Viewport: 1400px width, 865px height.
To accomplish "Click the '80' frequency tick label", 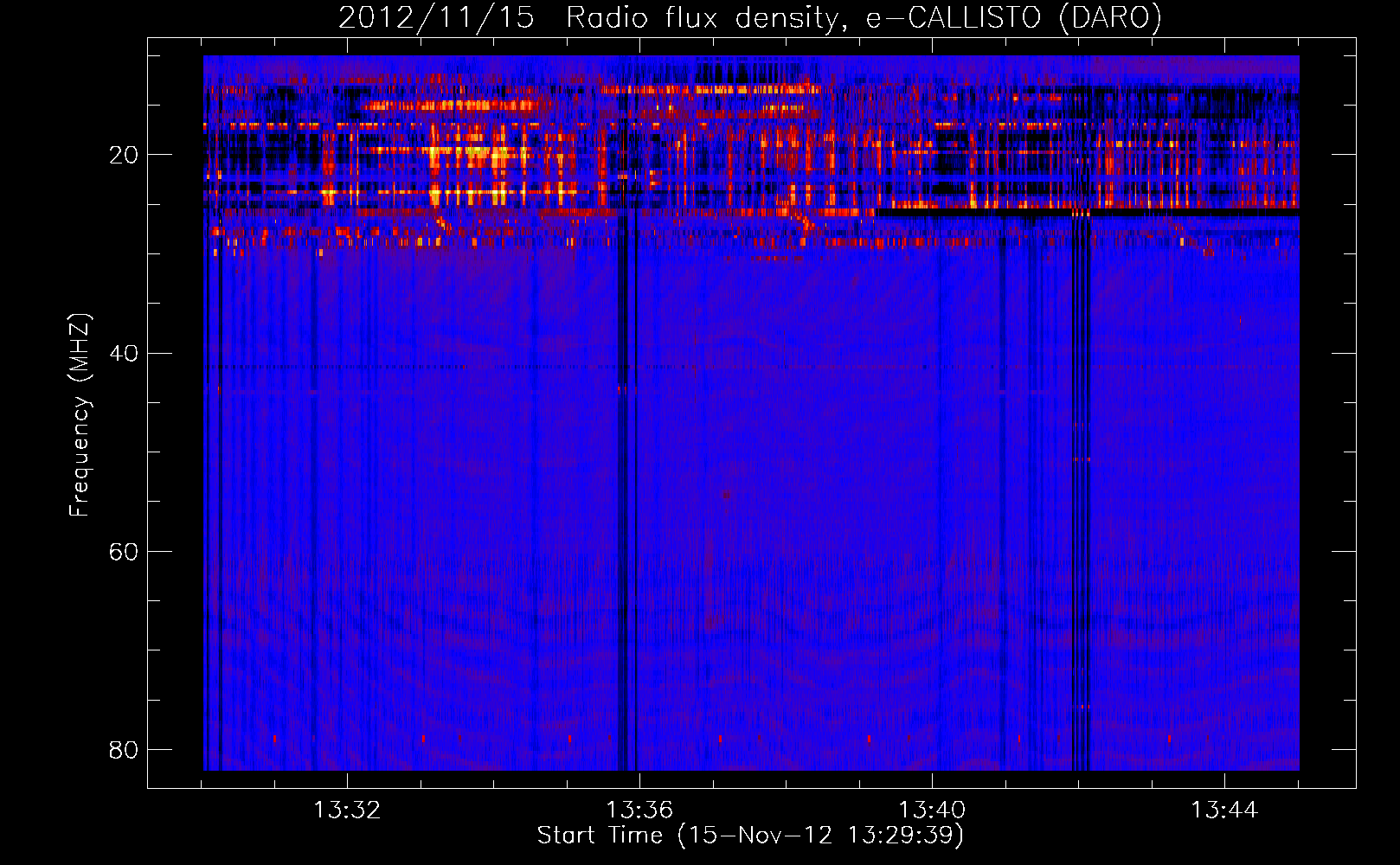I will pyautogui.click(x=124, y=750).
